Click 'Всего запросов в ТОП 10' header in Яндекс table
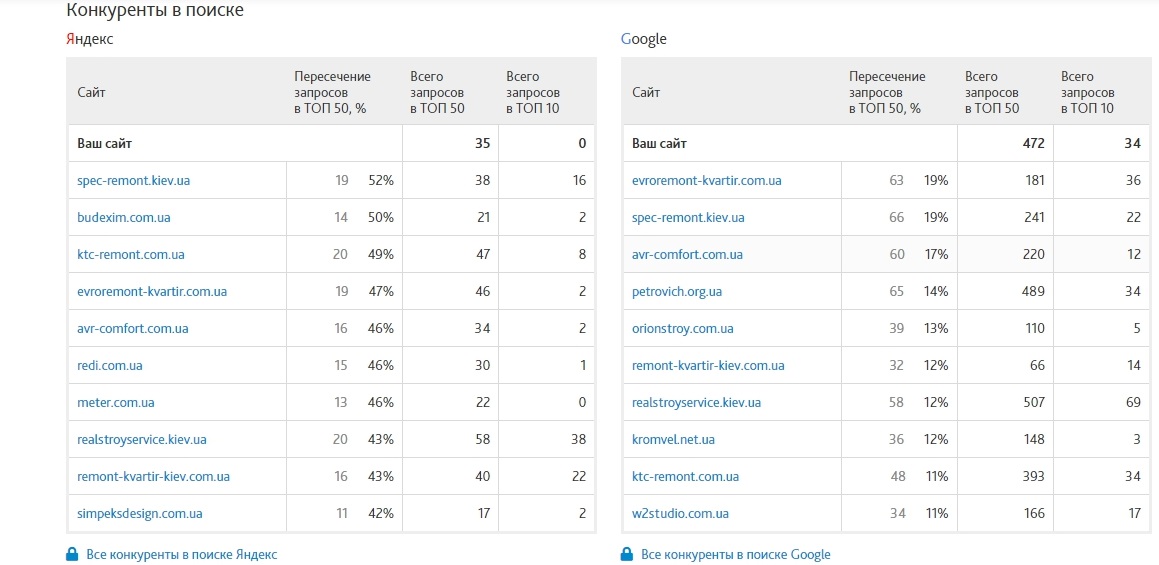The height and width of the screenshot is (565, 1159). coord(532,92)
